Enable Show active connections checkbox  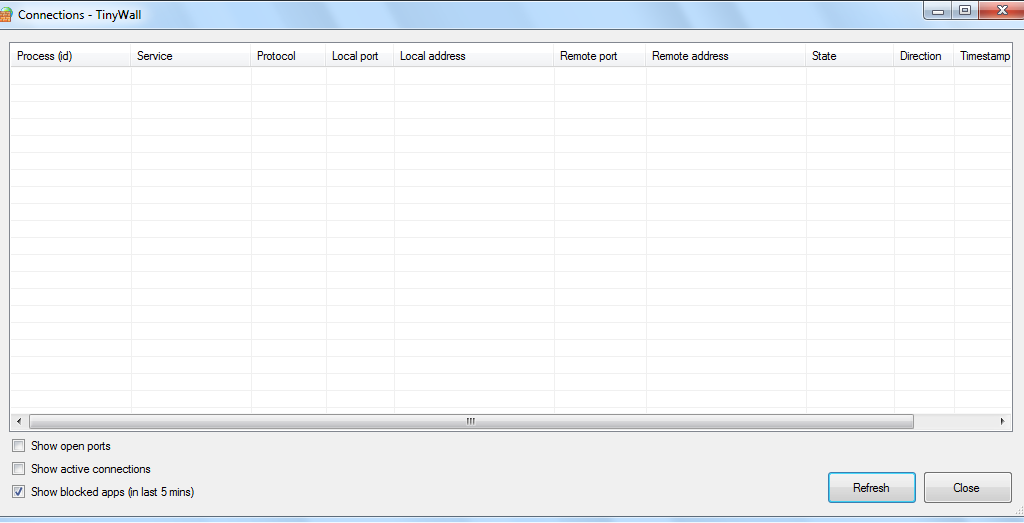pyautogui.click(x=19, y=469)
